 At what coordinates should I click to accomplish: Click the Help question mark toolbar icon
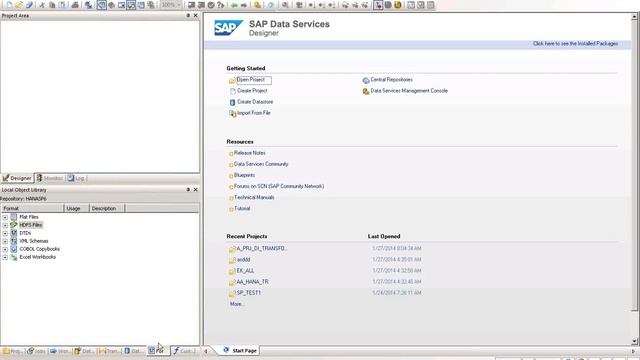coord(221,5)
